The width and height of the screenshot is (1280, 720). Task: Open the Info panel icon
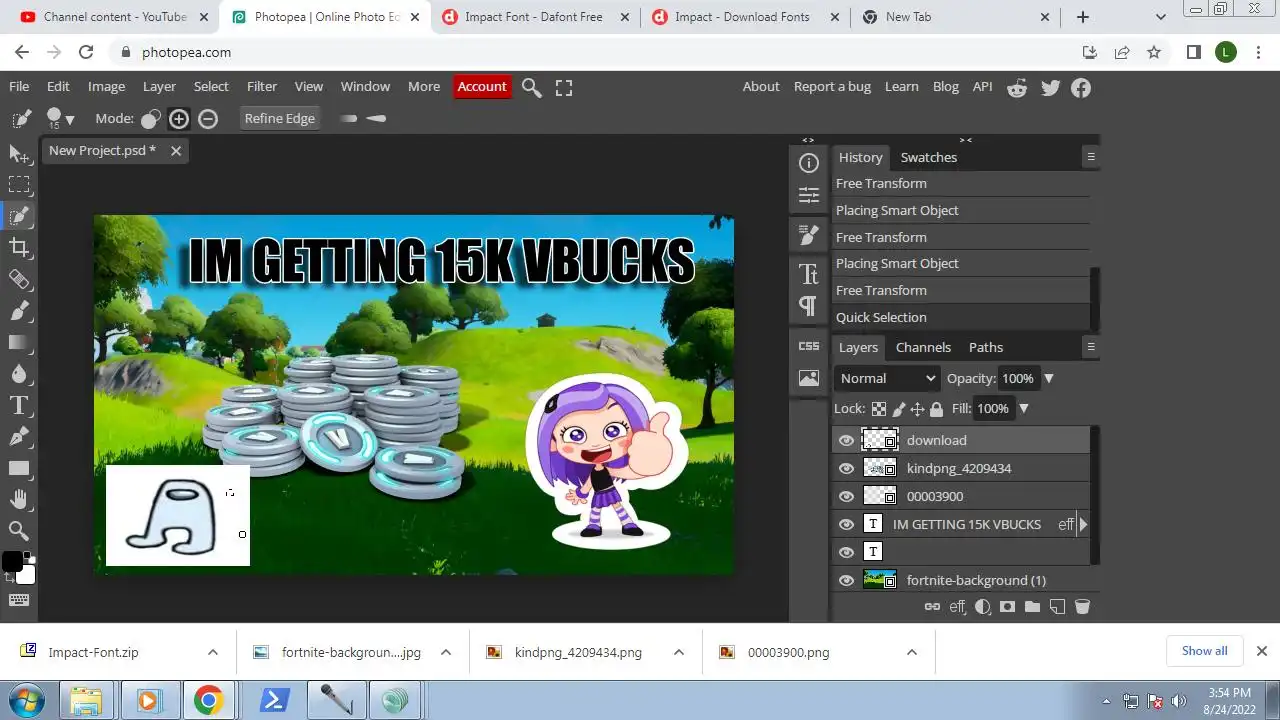(x=809, y=163)
